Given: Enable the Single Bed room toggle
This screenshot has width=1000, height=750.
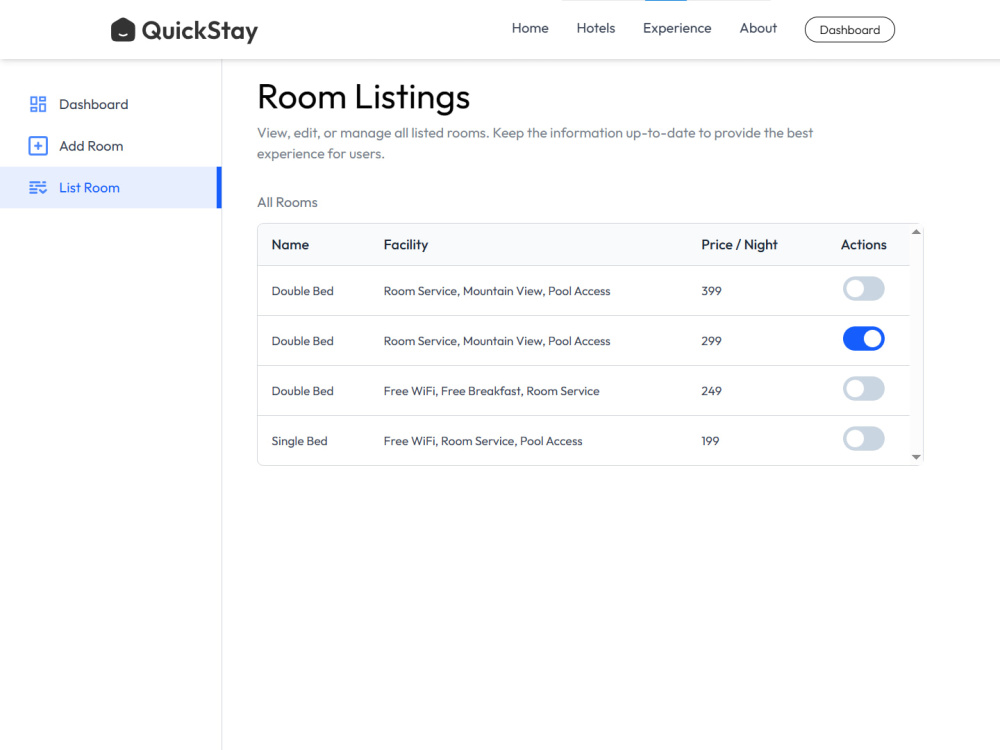Looking at the screenshot, I should [x=863, y=439].
